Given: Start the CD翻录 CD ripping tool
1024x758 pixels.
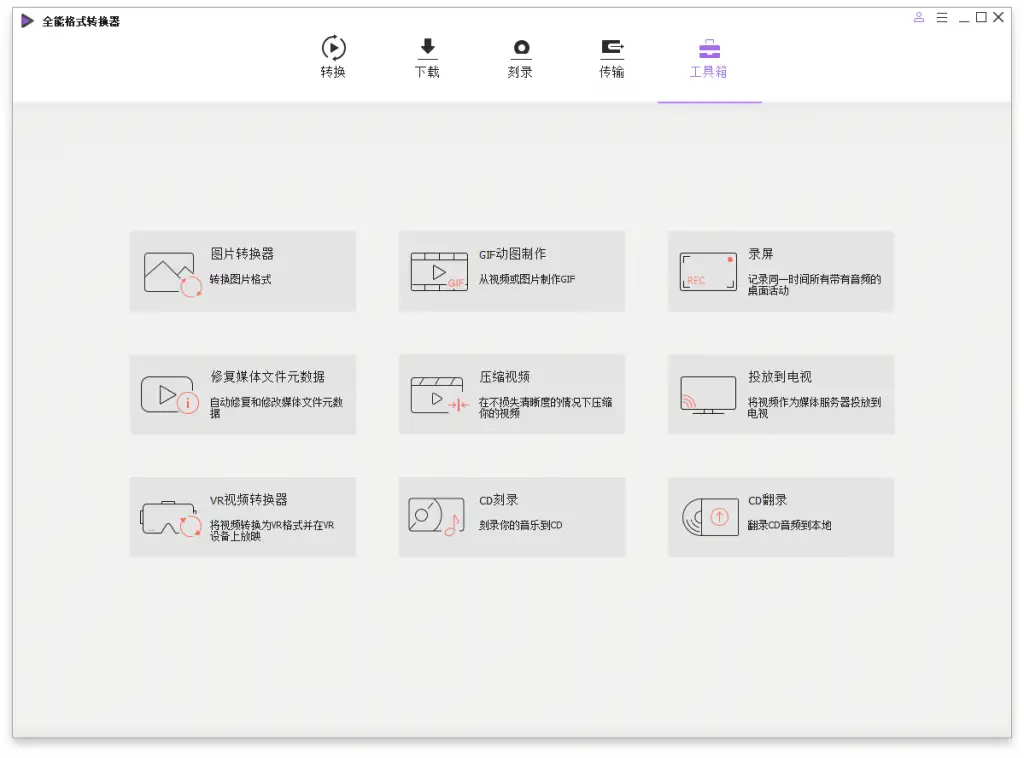Looking at the screenshot, I should coord(780,516).
